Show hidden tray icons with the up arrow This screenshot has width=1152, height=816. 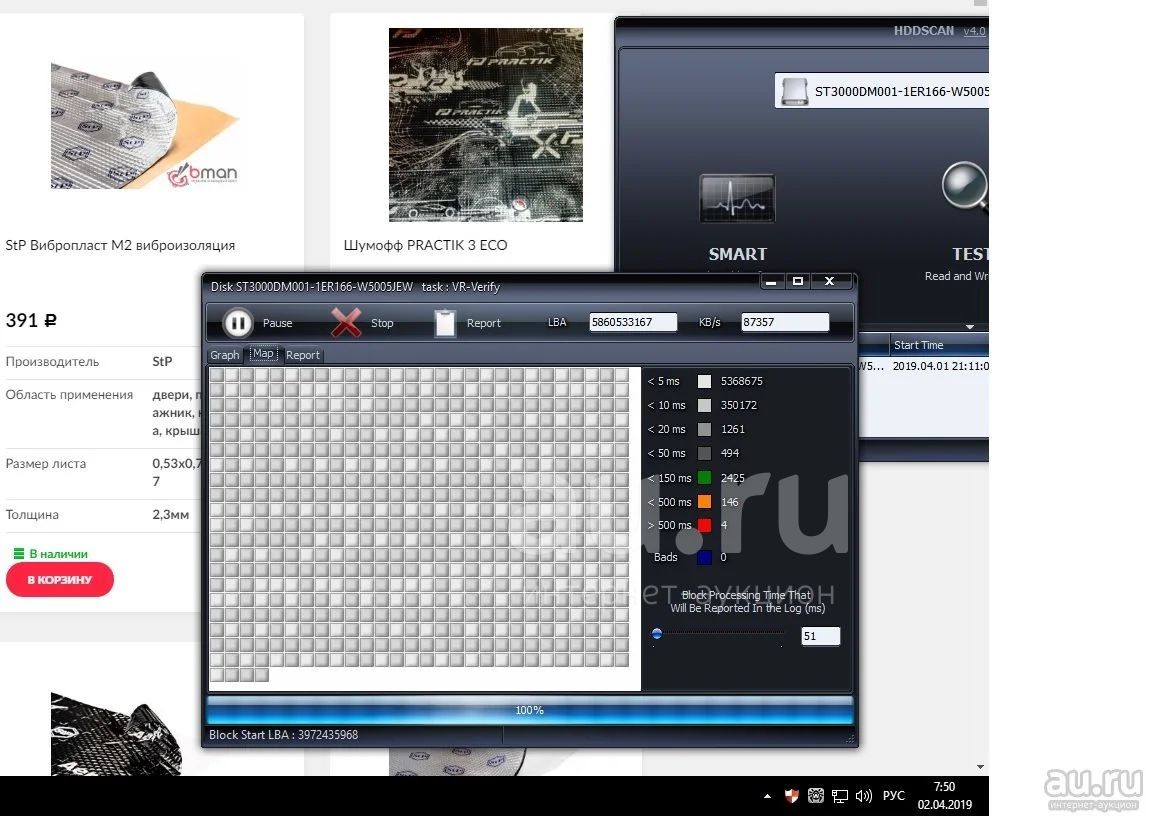click(767, 796)
